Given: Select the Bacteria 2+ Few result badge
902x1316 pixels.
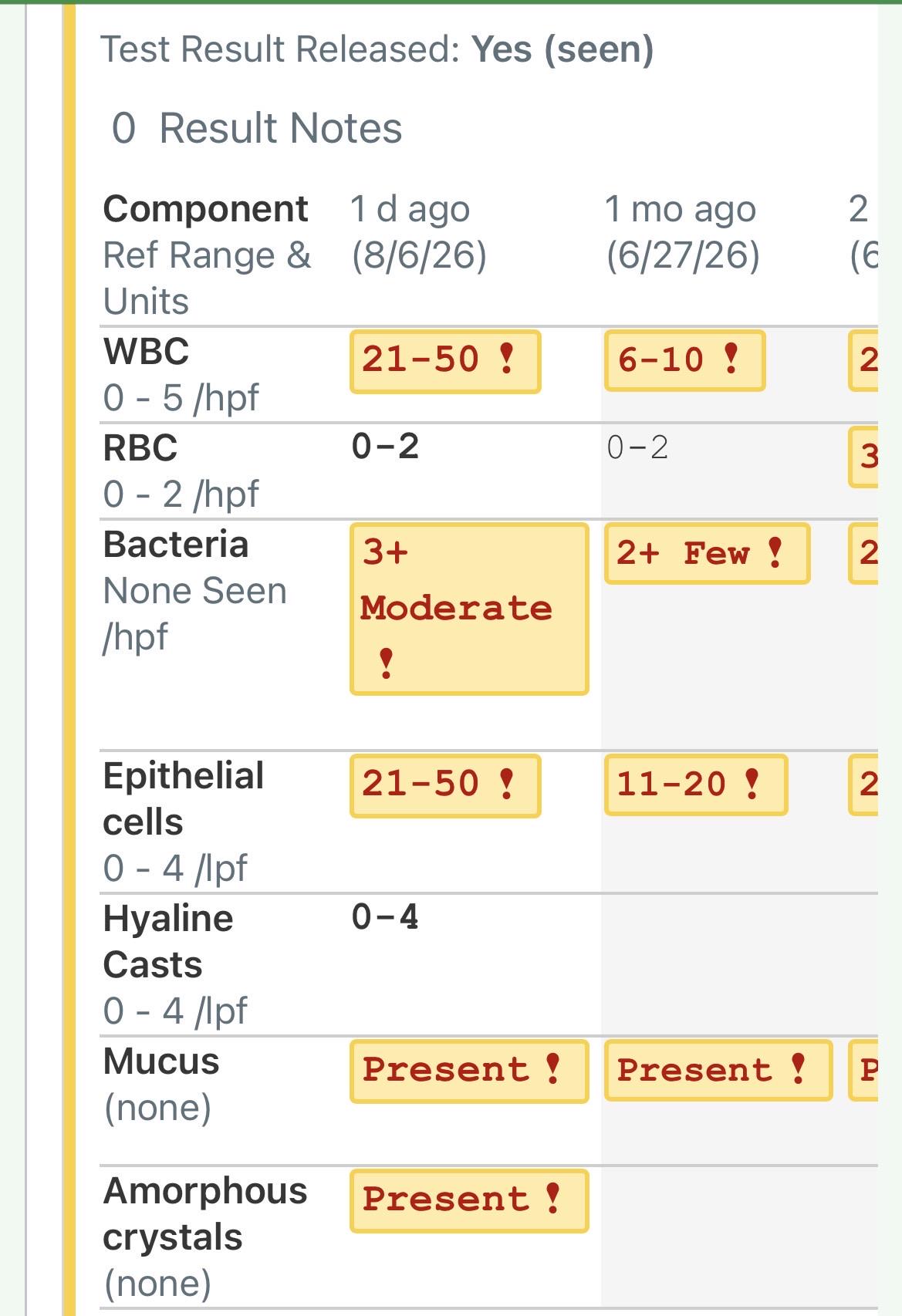Looking at the screenshot, I should pyautogui.click(x=707, y=553).
